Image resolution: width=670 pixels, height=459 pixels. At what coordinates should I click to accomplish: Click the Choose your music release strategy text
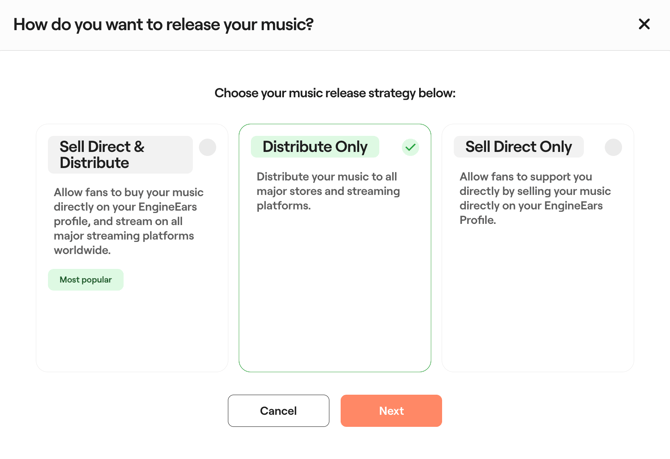tap(335, 93)
